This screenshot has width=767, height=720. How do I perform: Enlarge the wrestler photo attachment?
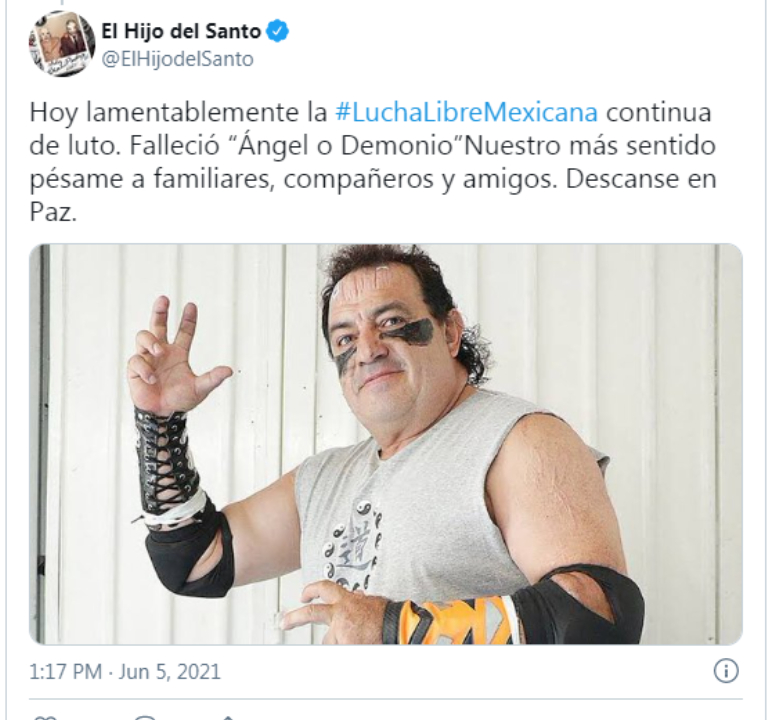click(386, 444)
